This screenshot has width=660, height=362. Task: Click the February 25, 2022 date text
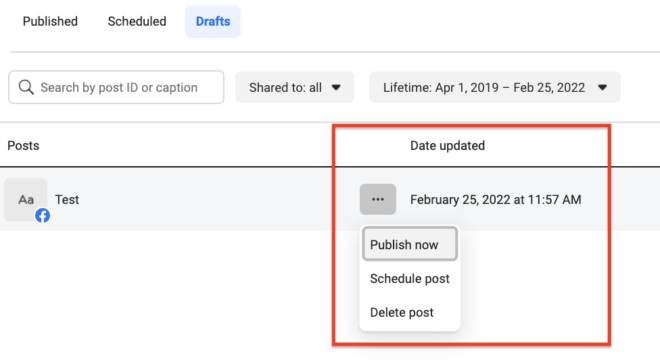(x=495, y=200)
